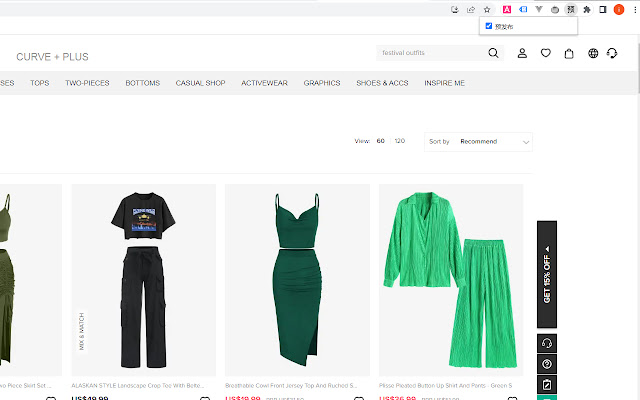Open the wishlist heart icon
The height and width of the screenshot is (400, 640).
point(546,53)
